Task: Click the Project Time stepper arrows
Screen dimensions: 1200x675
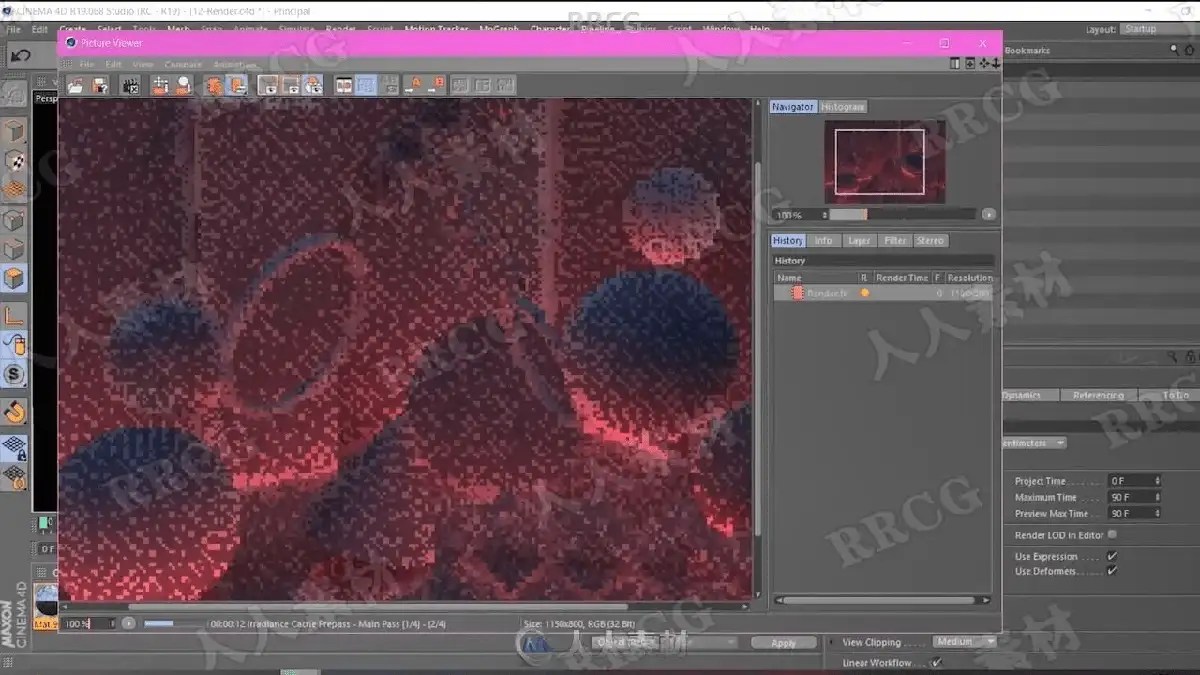Action: pos(1157,481)
